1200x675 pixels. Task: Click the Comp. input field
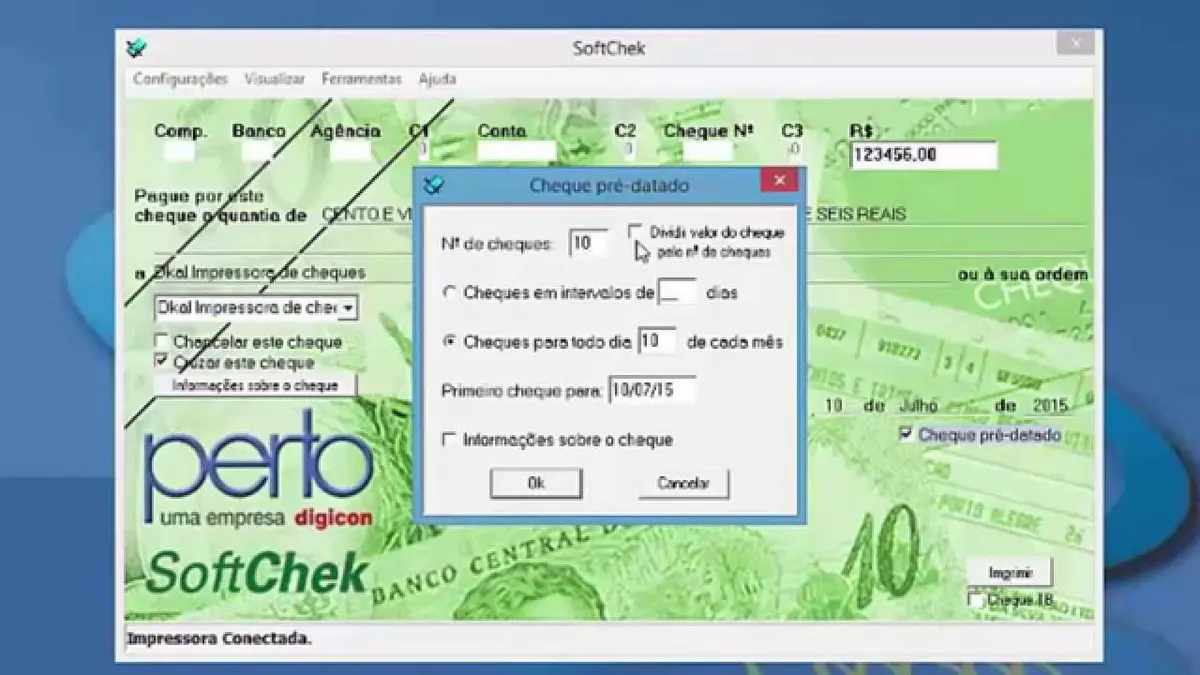point(180,151)
